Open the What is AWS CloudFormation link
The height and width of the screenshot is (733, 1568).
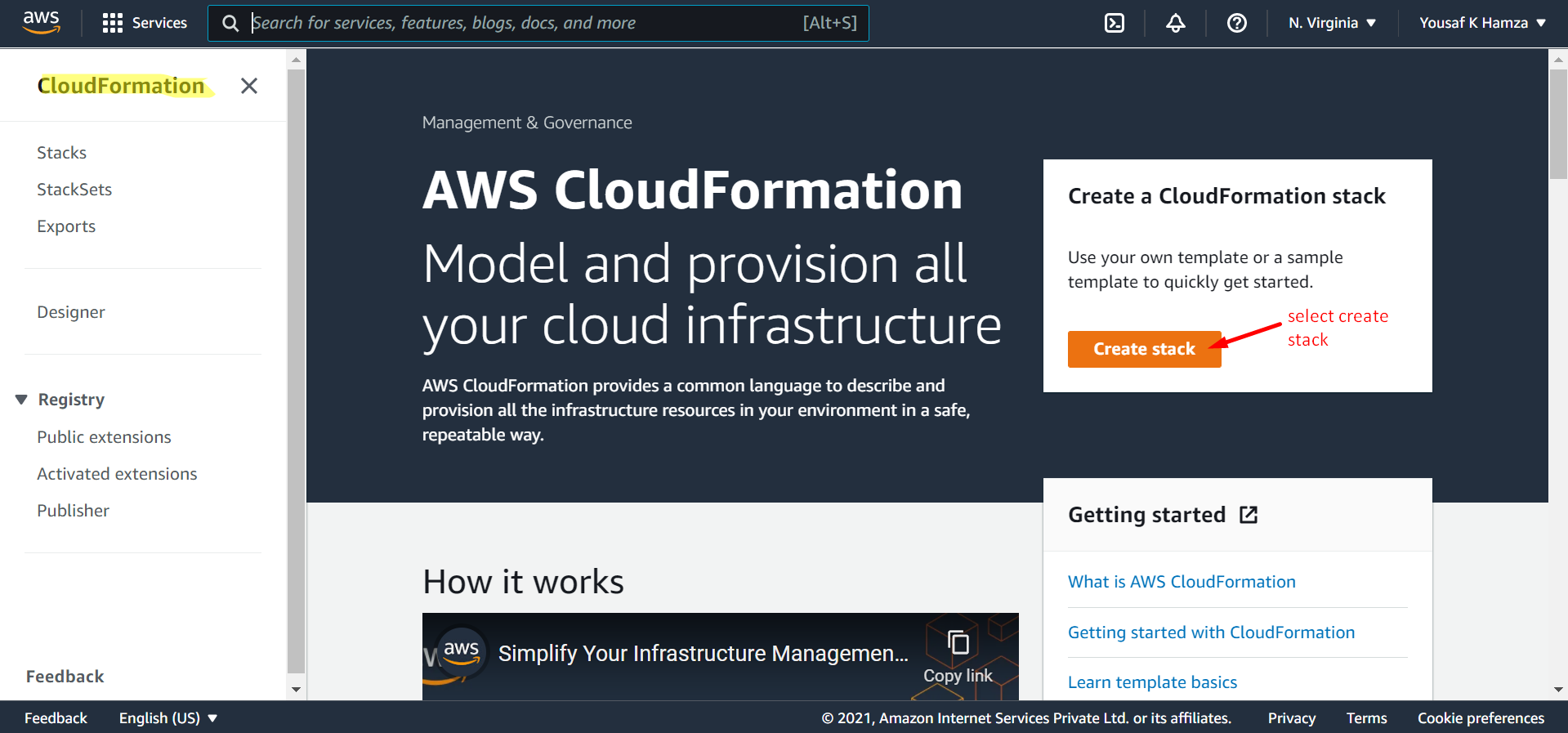pos(1182,582)
